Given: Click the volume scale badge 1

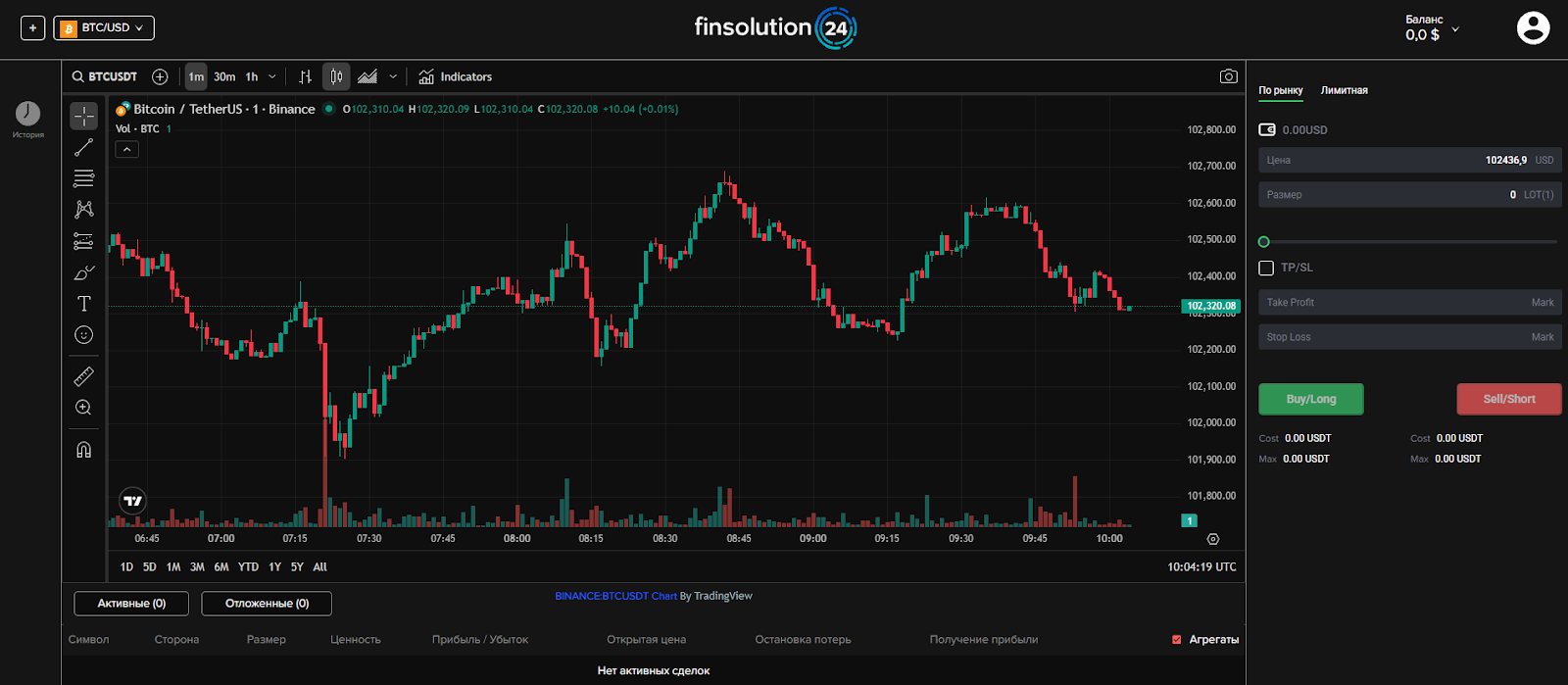Looking at the screenshot, I should click(1190, 520).
